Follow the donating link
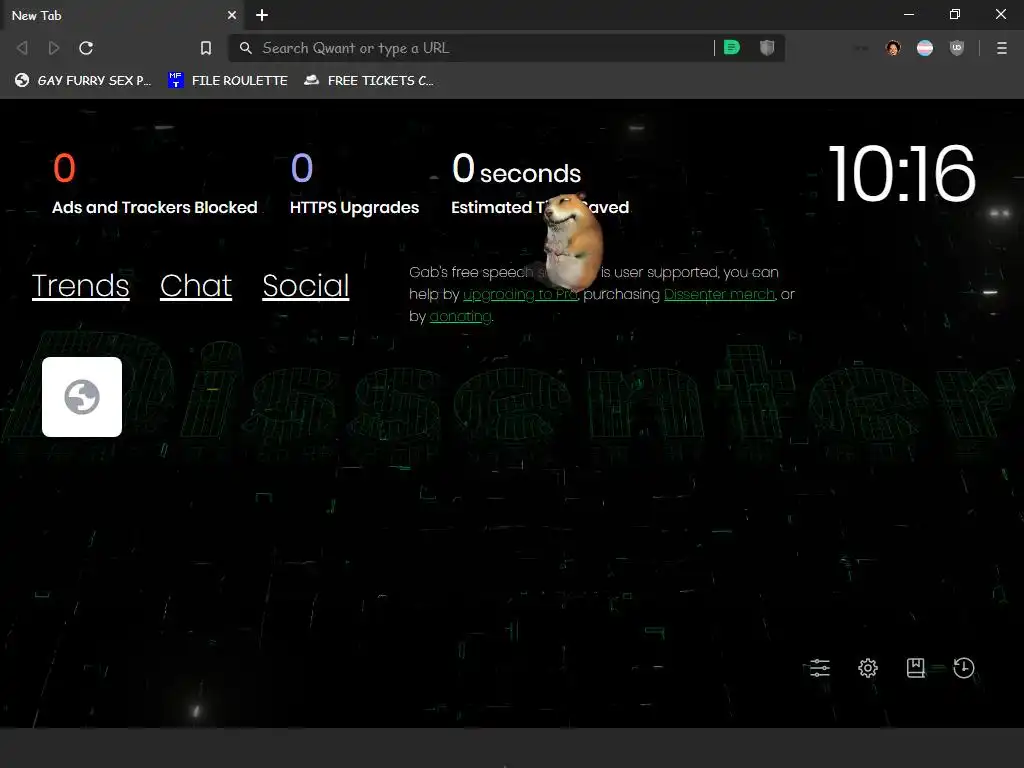 tap(460, 317)
